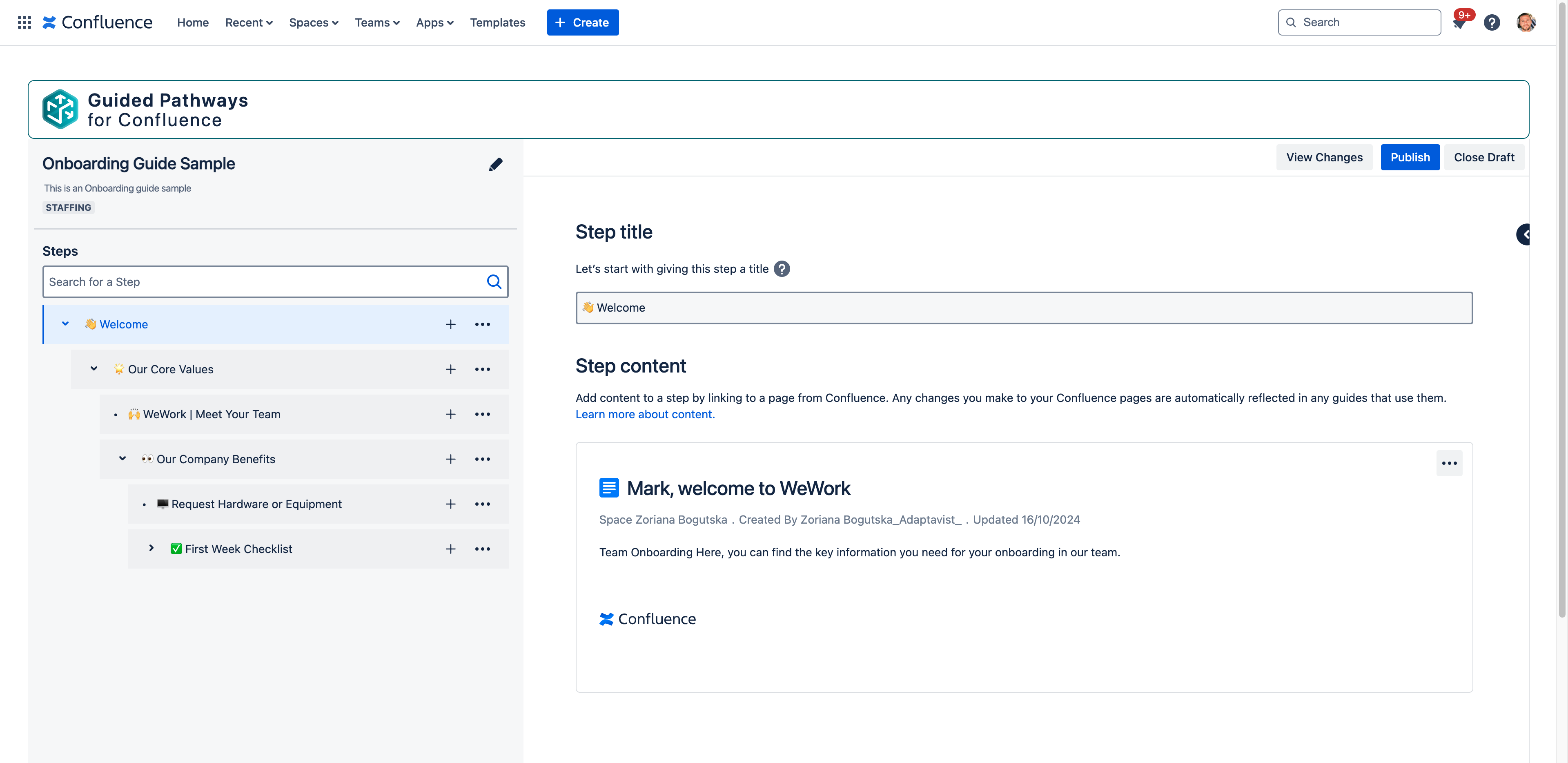This screenshot has height=763, width=1568.
Task: Select the First Week Checklist step
Action: coord(318,549)
